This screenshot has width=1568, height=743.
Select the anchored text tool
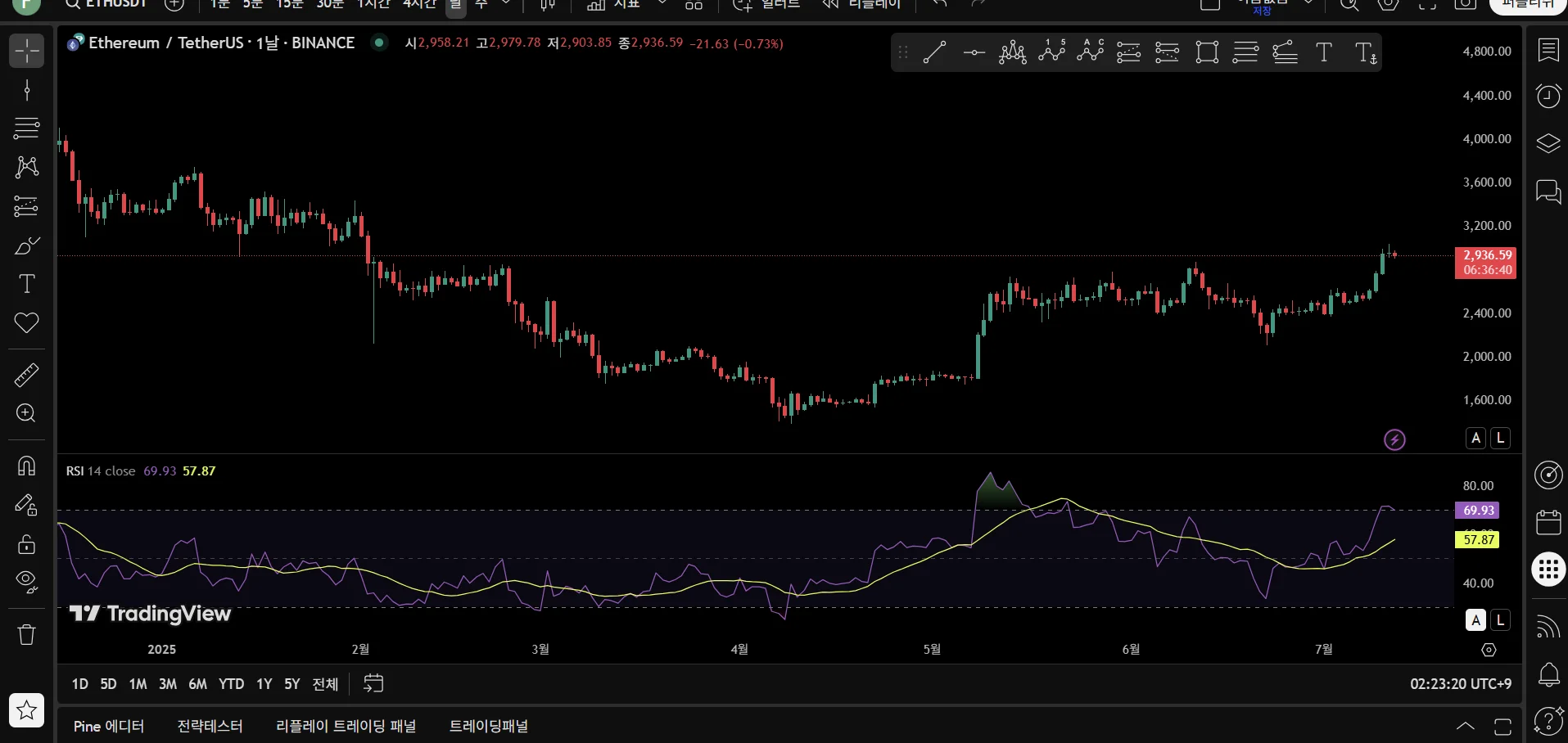click(1365, 52)
